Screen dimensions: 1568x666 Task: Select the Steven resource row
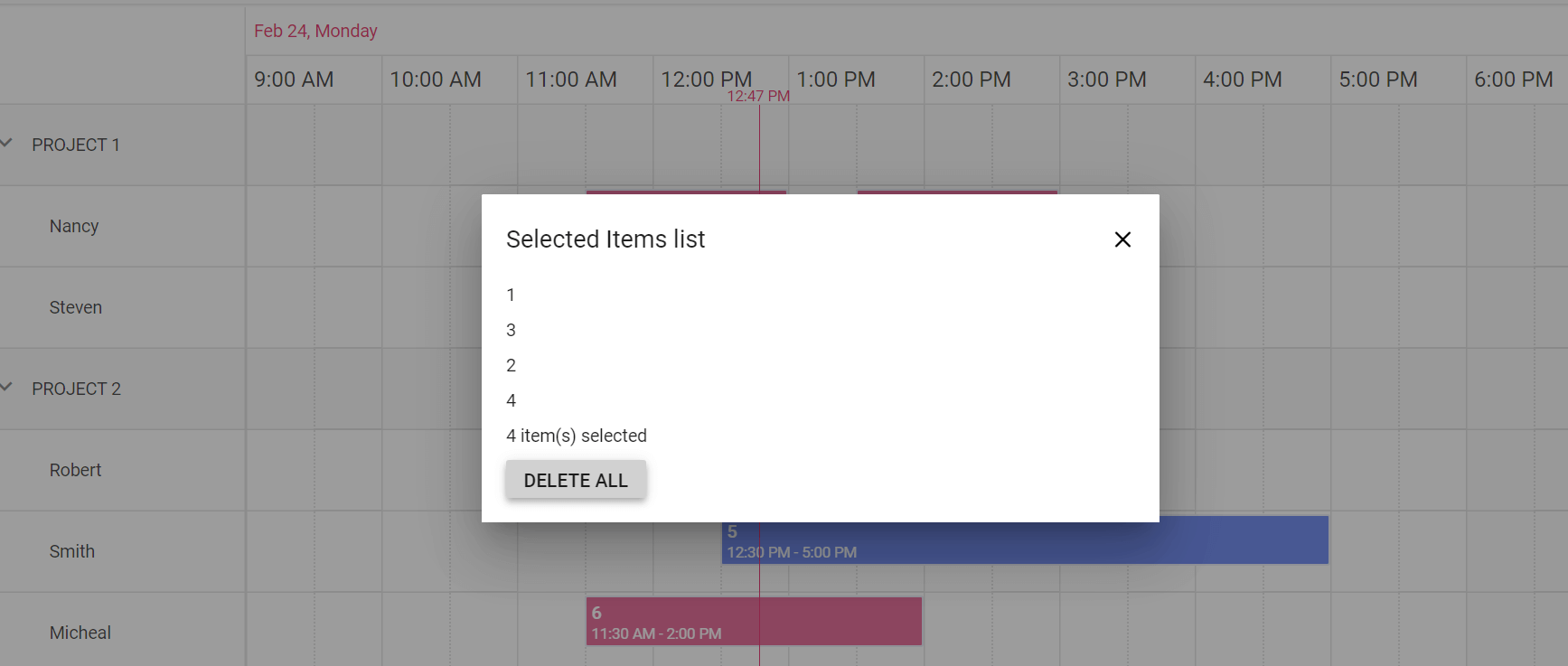76,307
